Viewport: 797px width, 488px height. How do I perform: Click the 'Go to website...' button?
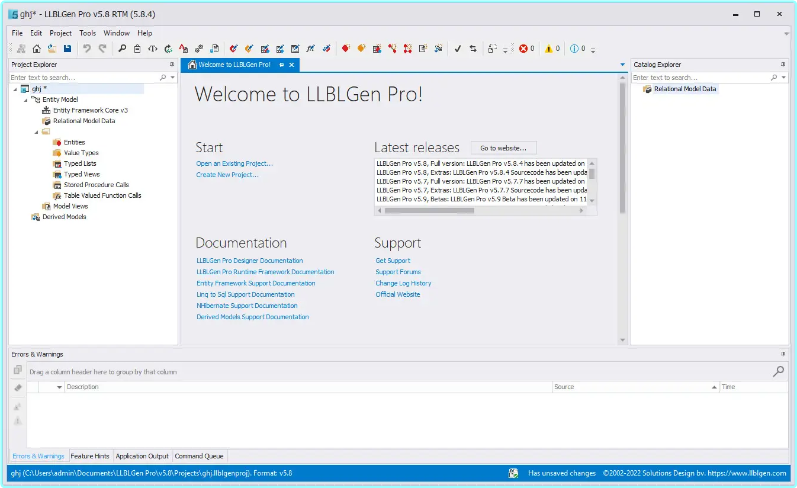[503, 148]
